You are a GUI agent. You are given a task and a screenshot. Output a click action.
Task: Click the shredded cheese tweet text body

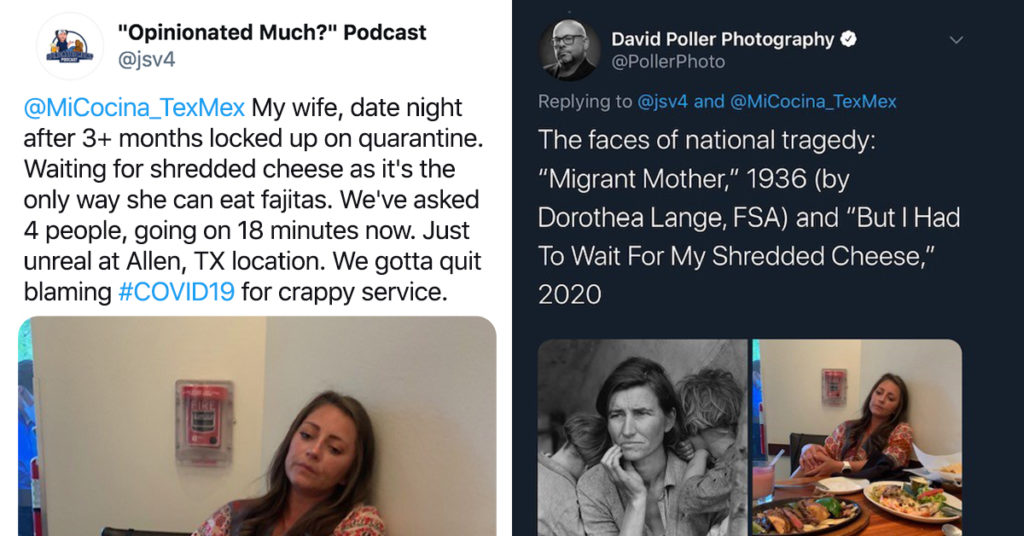[253, 200]
